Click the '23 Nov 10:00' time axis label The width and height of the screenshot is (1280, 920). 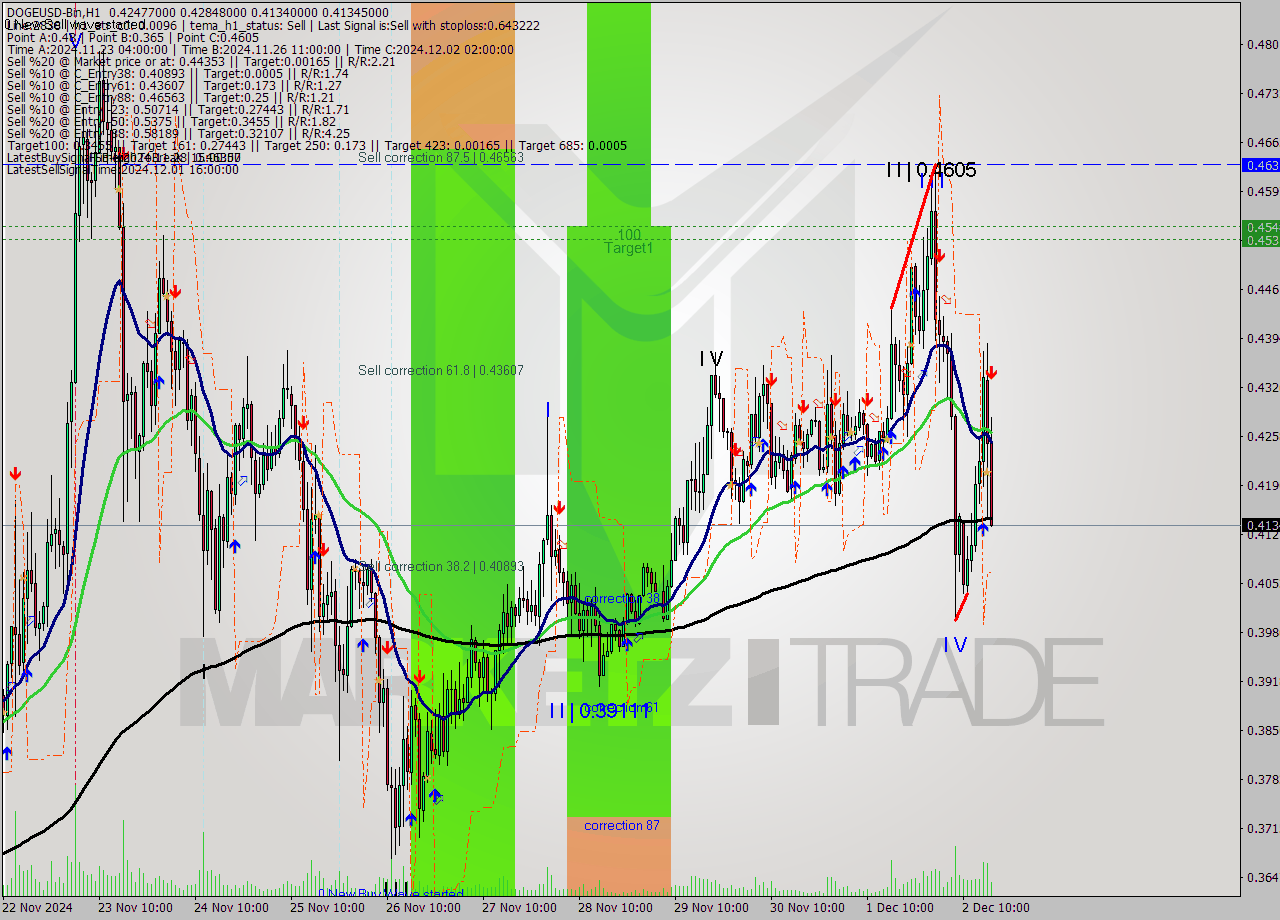point(135,908)
